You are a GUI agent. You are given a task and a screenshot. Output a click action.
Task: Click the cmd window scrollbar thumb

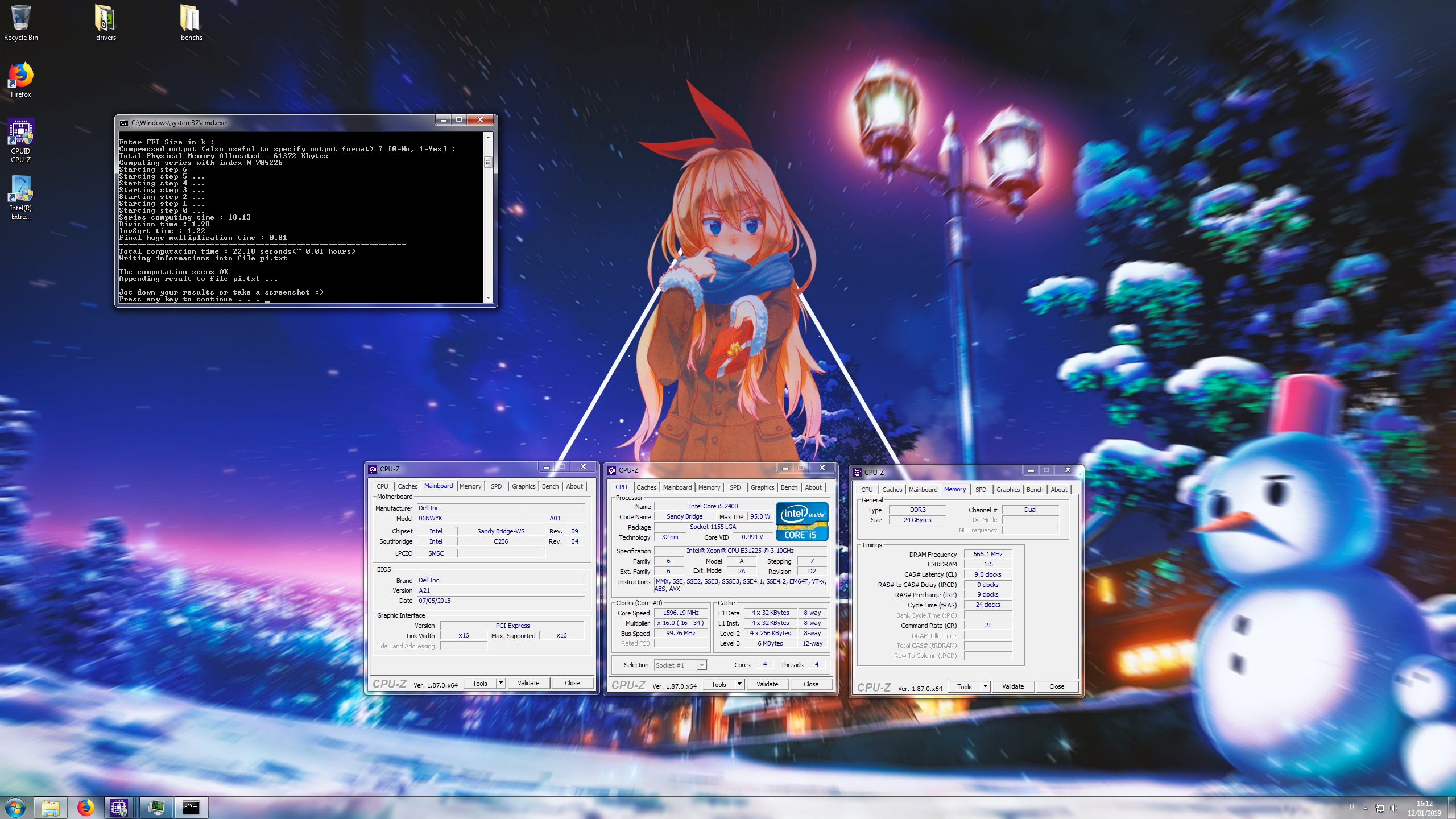tap(488, 162)
